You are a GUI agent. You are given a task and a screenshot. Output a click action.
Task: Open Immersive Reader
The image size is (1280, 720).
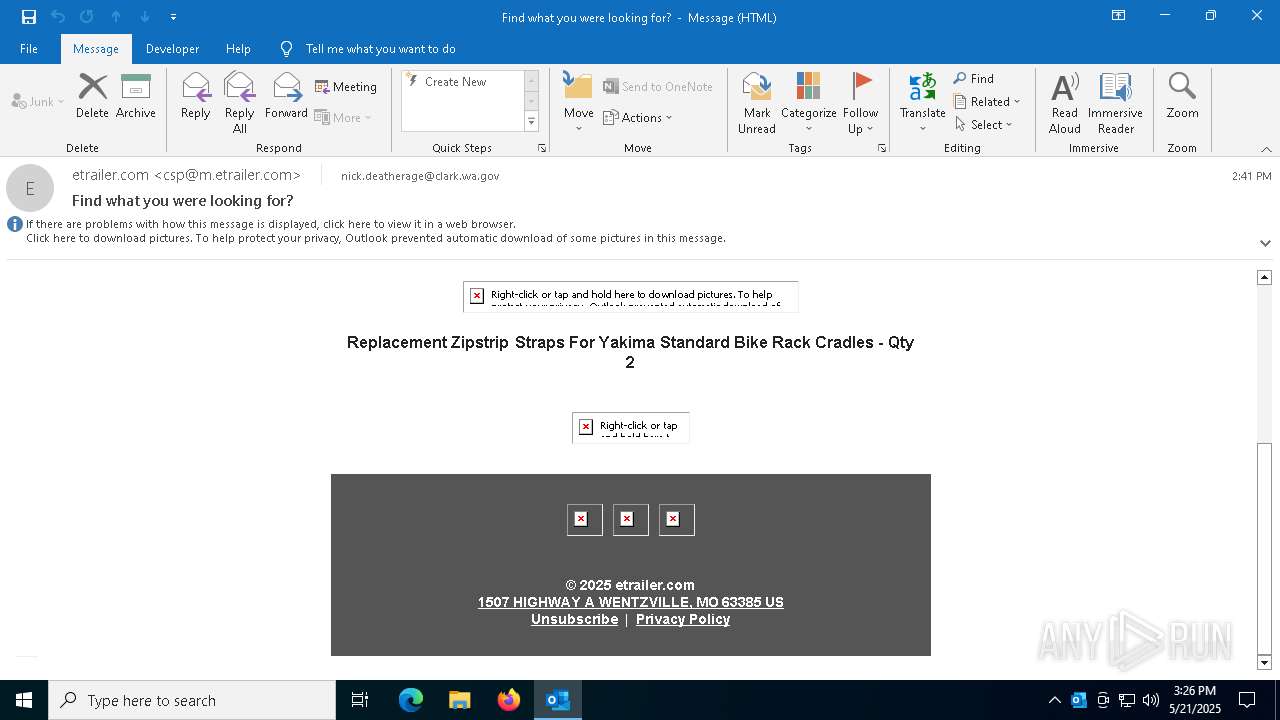(1116, 103)
